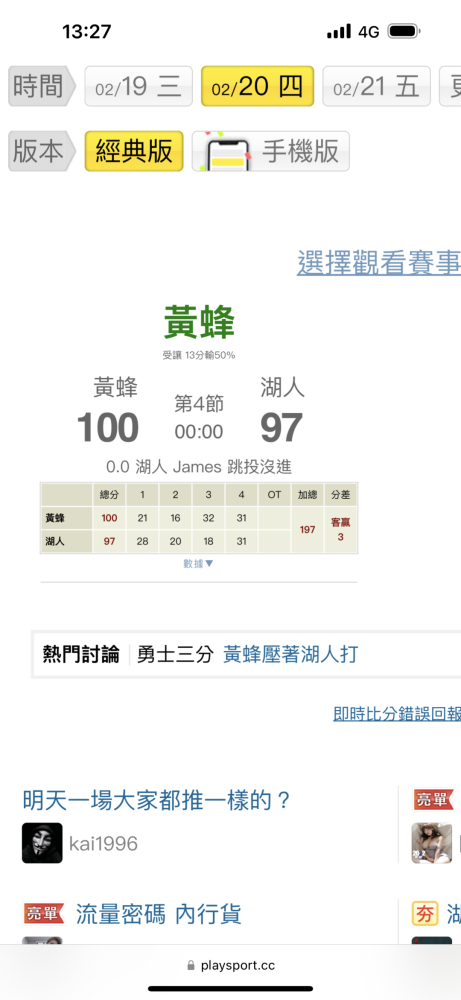Viewport: 461px width, 1000px height.
Task: Tap the 湖人 team name above score 97
Action: (x=282, y=387)
